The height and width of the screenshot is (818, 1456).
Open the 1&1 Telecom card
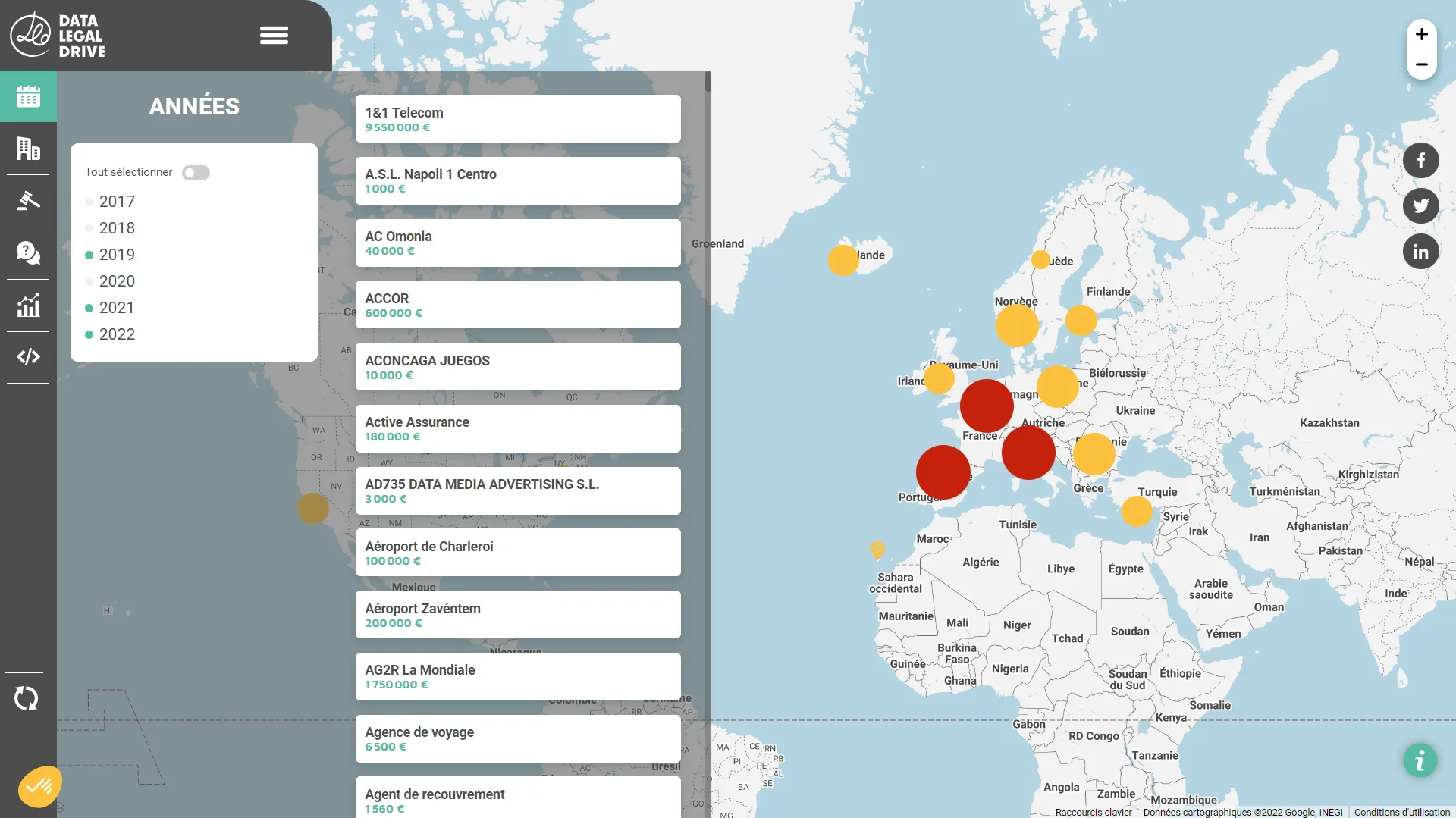pos(518,118)
